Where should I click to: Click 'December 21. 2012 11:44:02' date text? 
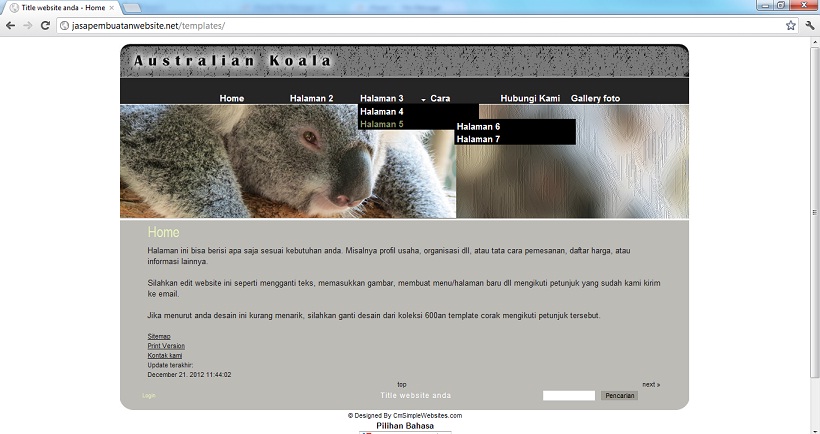[189, 374]
